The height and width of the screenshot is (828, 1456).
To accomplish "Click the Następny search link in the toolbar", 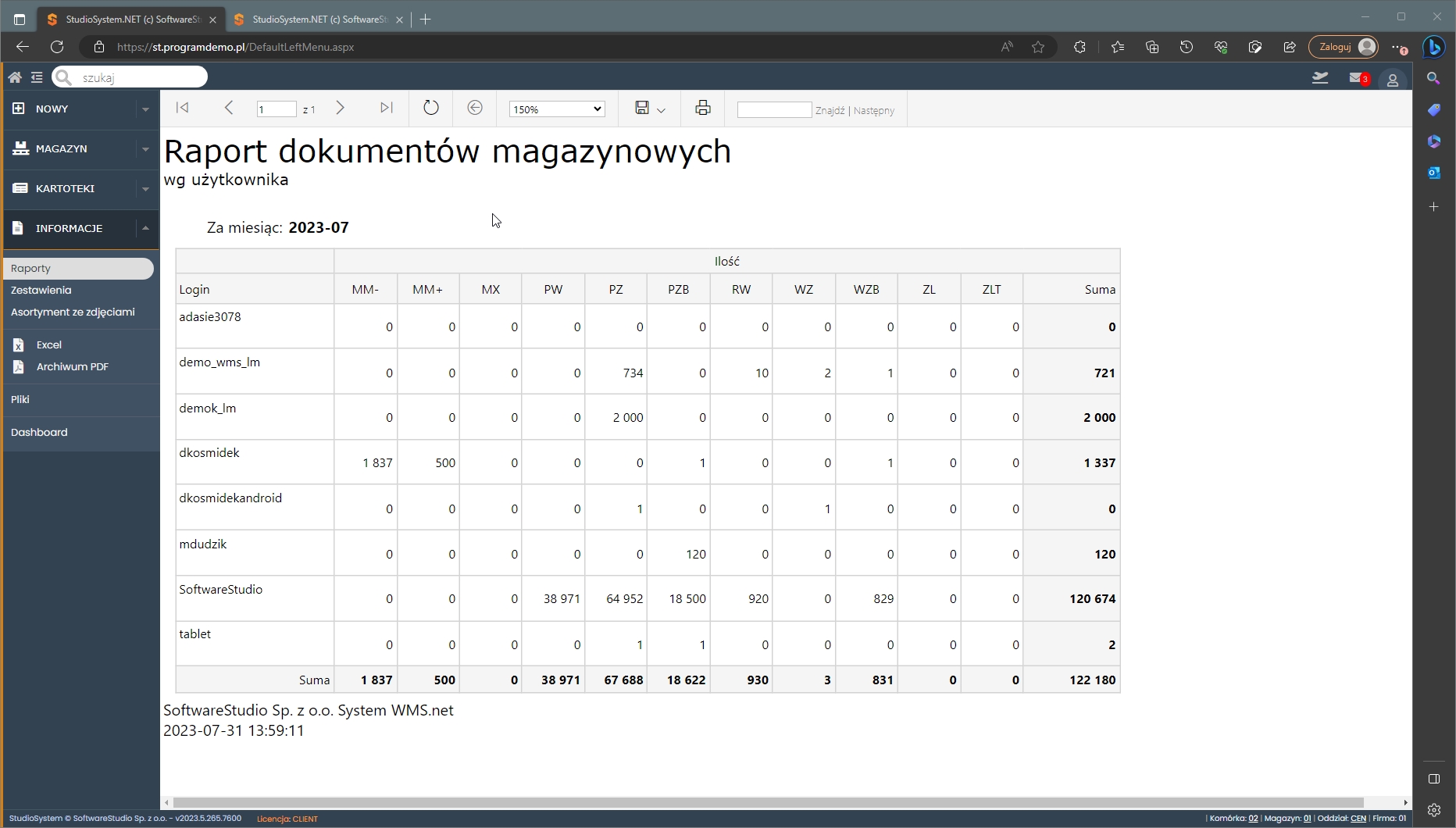I will 873,110.
